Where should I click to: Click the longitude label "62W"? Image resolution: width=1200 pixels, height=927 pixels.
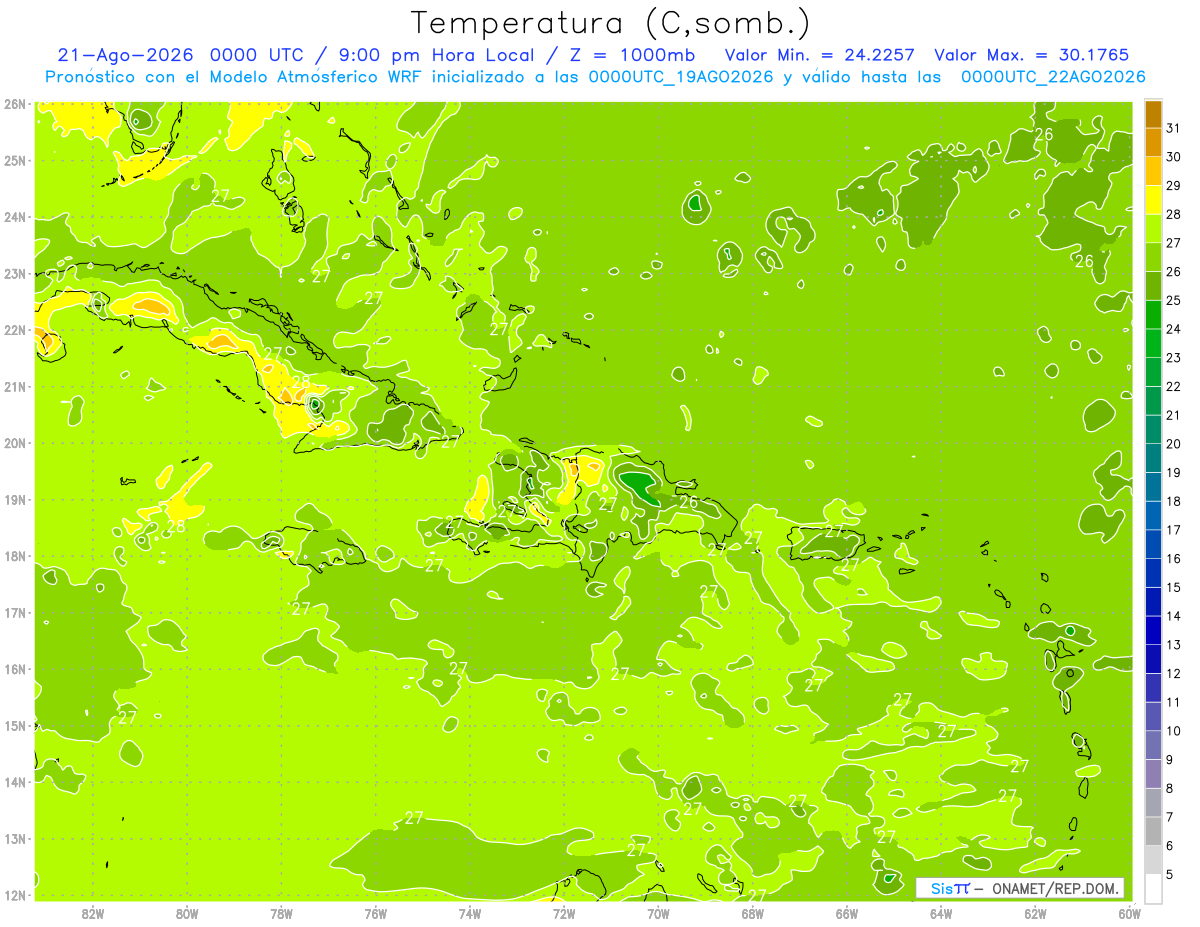click(x=1036, y=912)
